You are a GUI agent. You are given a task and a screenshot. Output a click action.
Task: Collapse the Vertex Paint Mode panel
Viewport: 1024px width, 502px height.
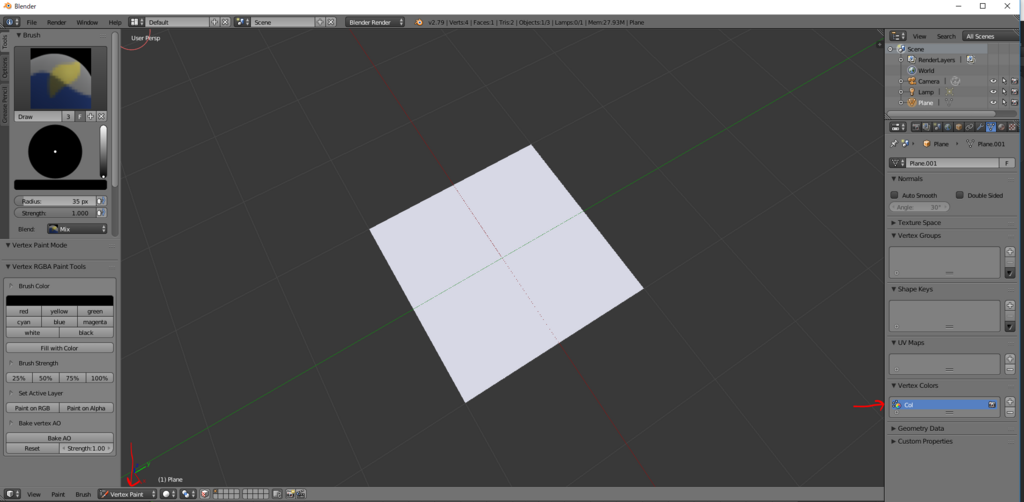click(x=8, y=245)
